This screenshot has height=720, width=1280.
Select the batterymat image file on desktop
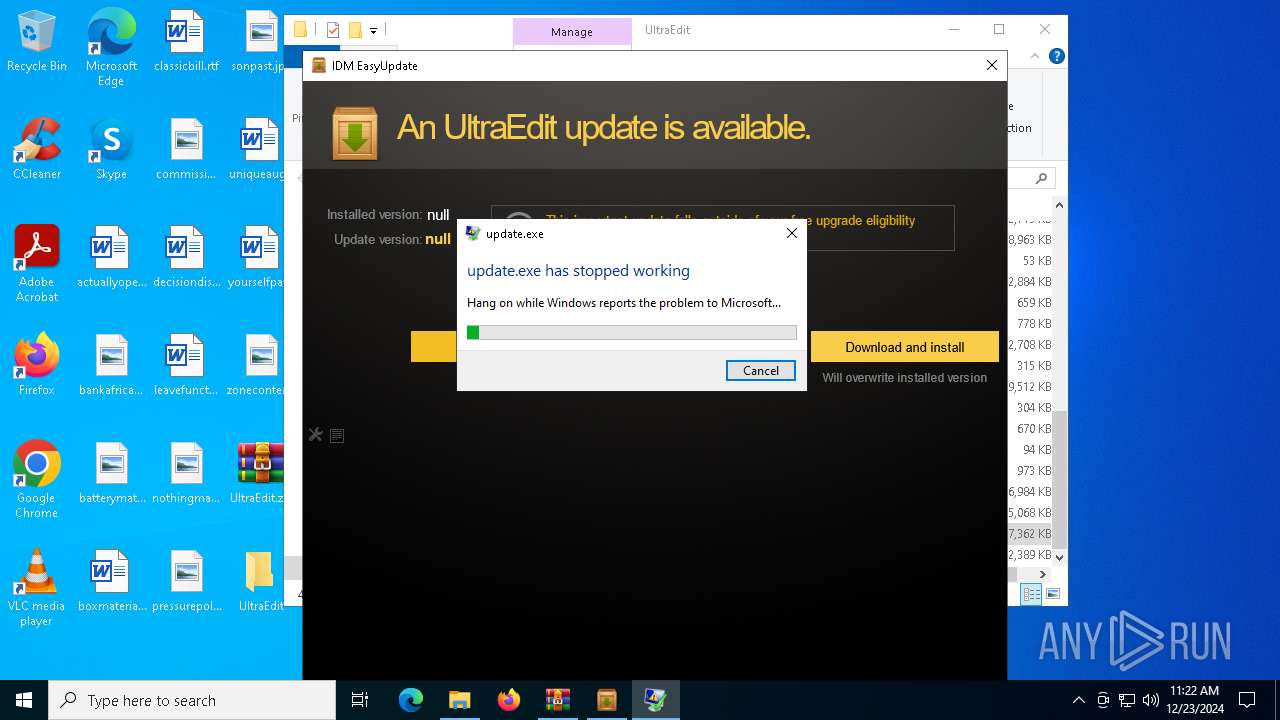coord(111,474)
